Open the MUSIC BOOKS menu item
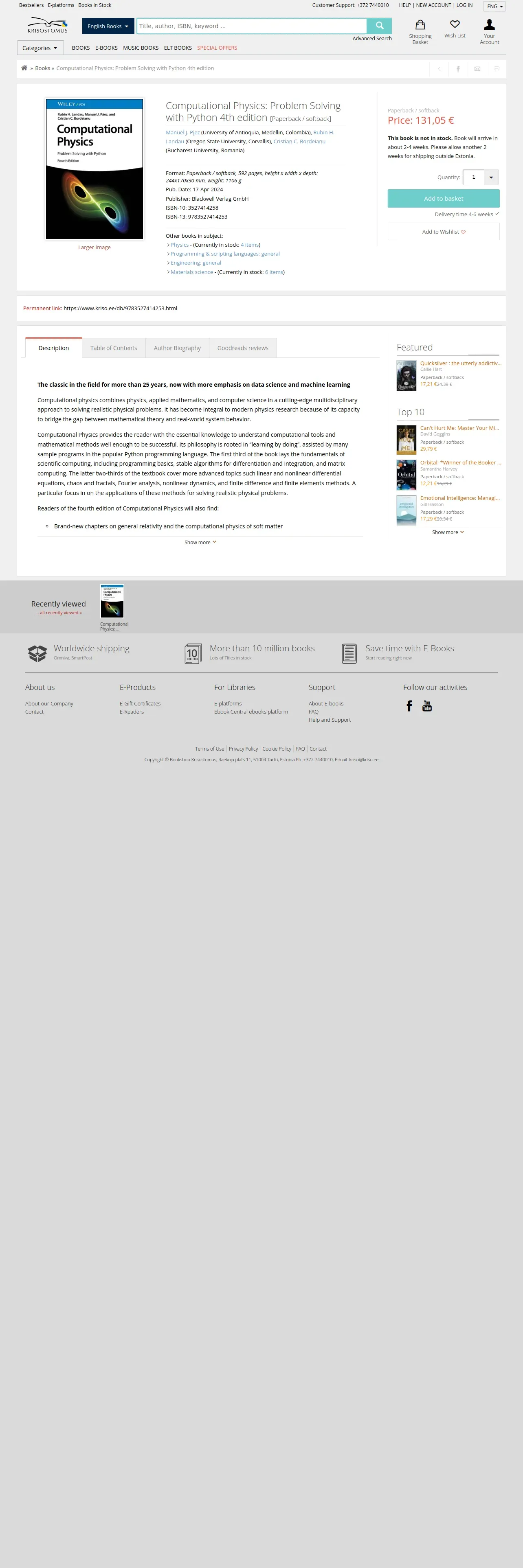 tap(141, 48)
